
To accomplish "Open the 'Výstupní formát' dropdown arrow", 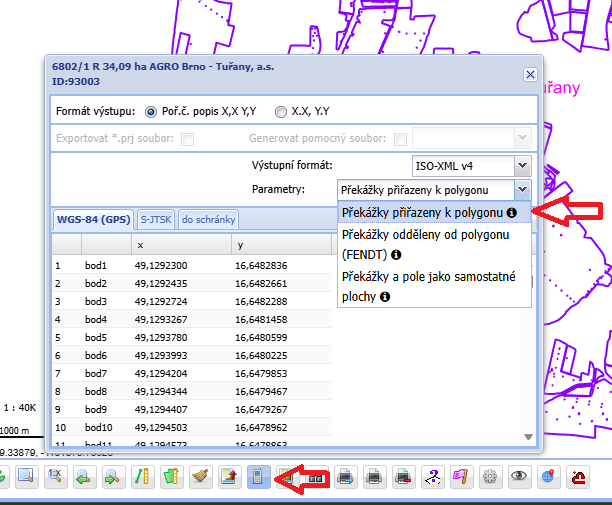I will point(523,166).
